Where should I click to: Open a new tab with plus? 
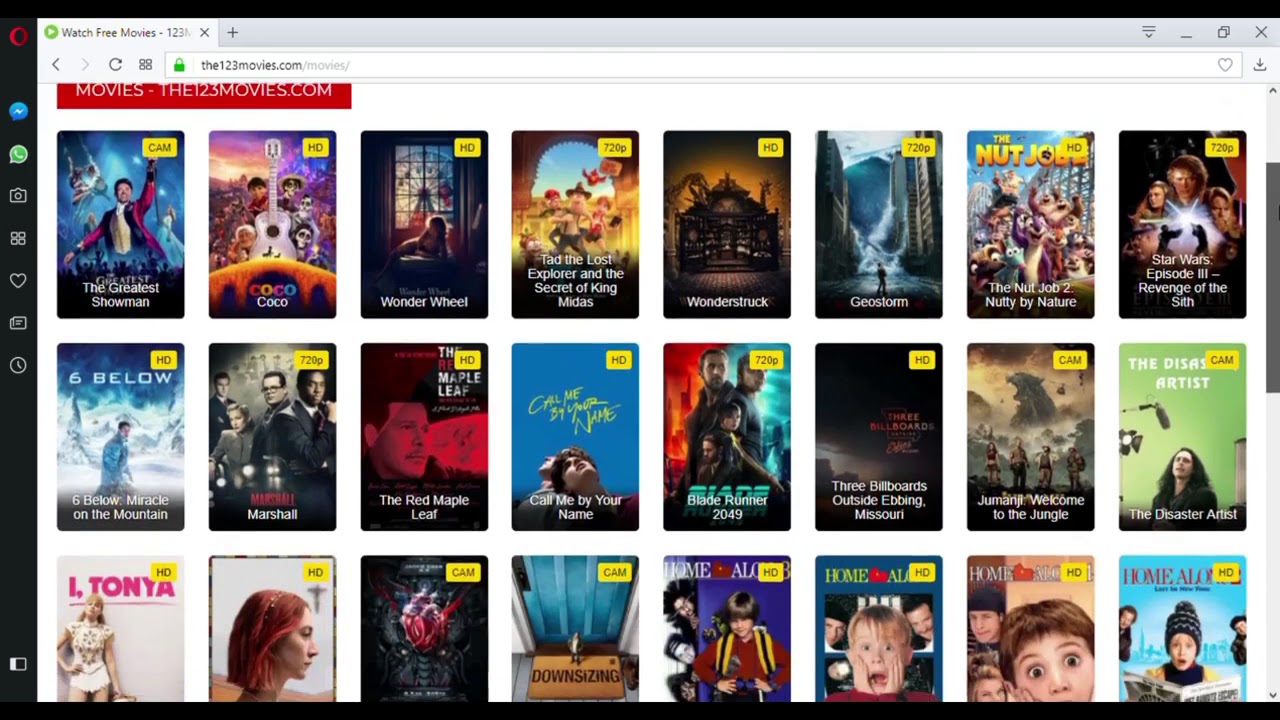tap(232, 33)
